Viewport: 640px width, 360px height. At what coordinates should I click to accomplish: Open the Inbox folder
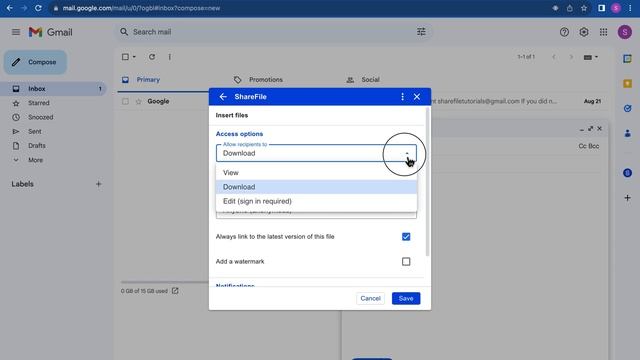point(53,89)
